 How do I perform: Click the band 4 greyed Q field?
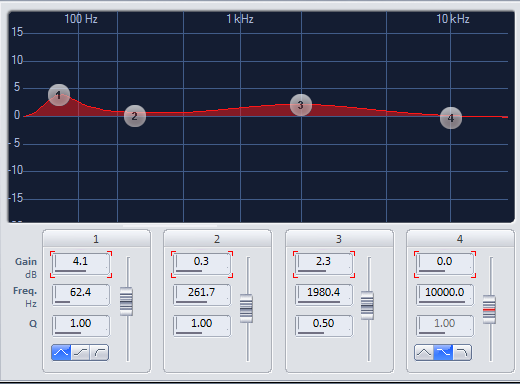point(445,326)
